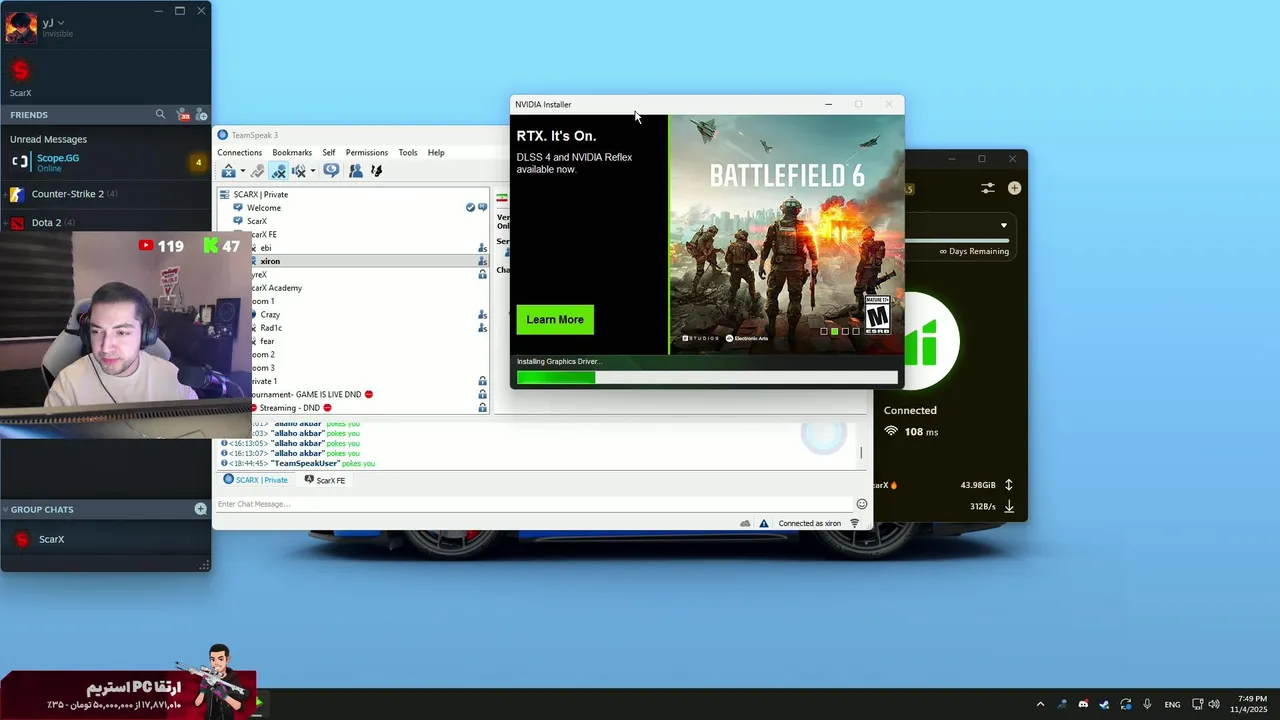Switch to SCARX | Private chat tab
The image size is (1280, 720).
(x=256, y=480)
